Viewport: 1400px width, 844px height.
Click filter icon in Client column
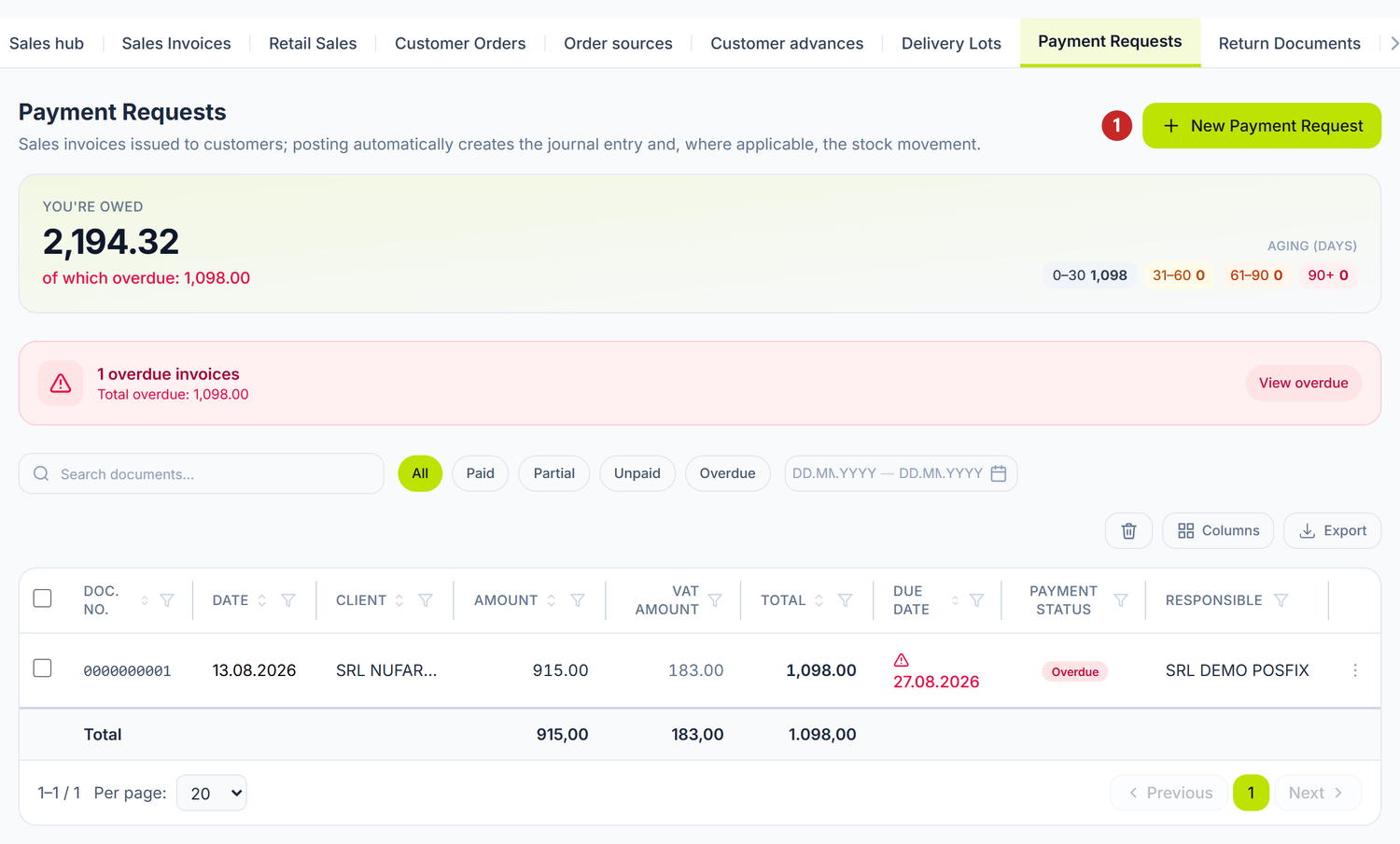click(426, 600)
